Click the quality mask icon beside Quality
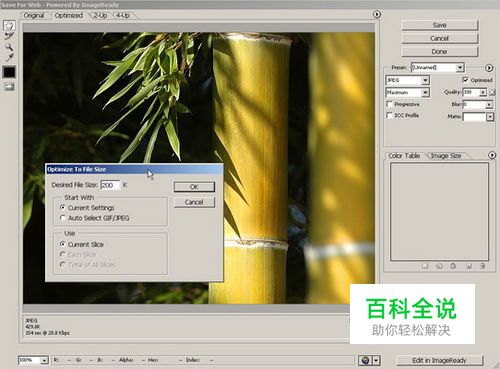500x369 pixels. pyautogui.click(x=492, y=92)
